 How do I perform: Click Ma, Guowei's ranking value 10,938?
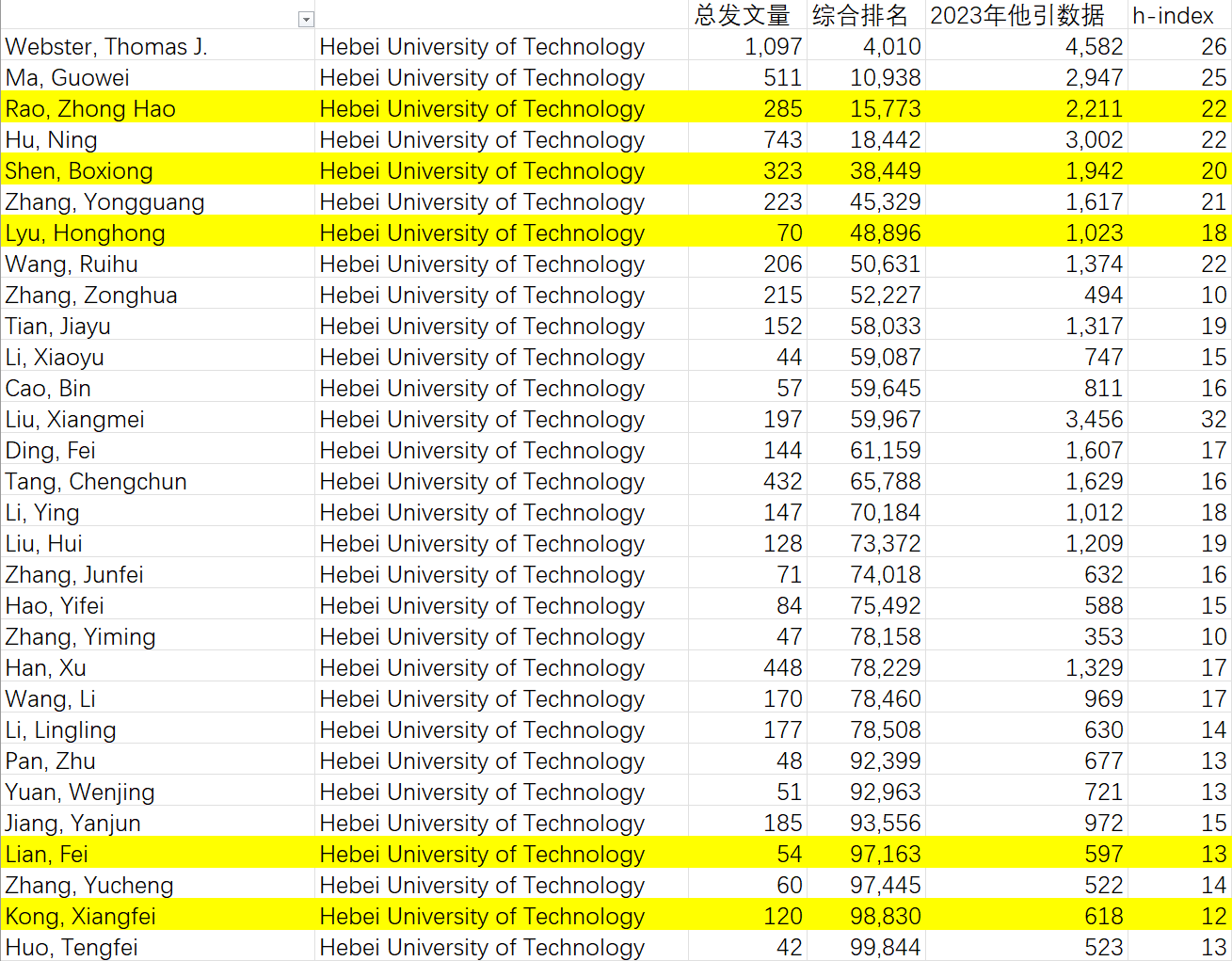coord(885,78)
